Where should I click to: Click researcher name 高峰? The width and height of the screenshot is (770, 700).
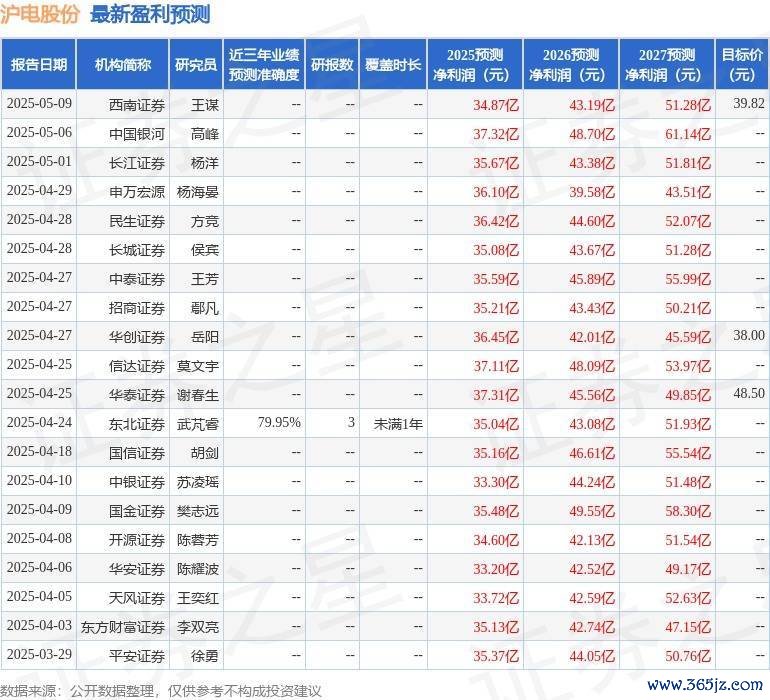(205, 134)
